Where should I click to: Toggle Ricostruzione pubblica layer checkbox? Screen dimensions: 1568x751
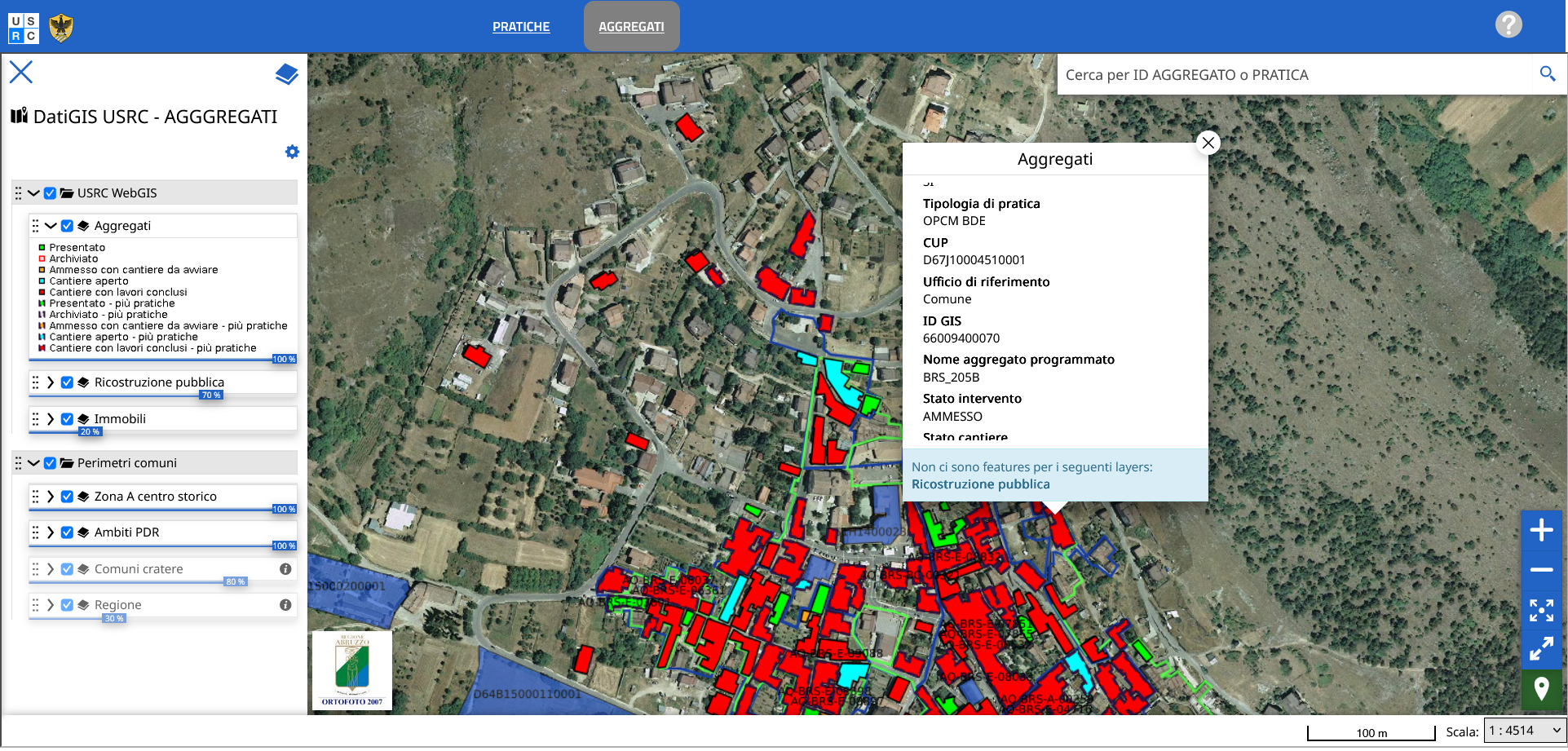[x=67, y=382]
